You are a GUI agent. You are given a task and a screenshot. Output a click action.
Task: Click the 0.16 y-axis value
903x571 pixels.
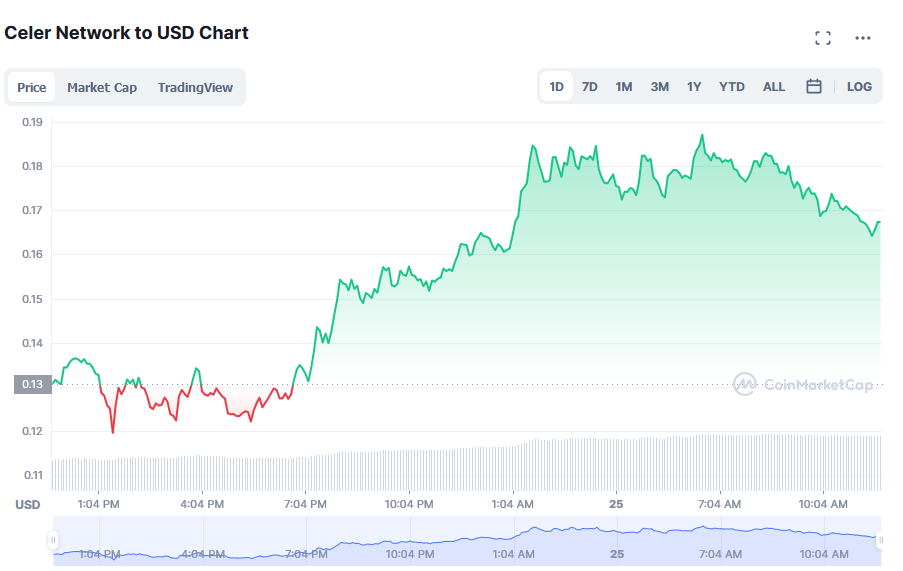(x=32, y=254)
